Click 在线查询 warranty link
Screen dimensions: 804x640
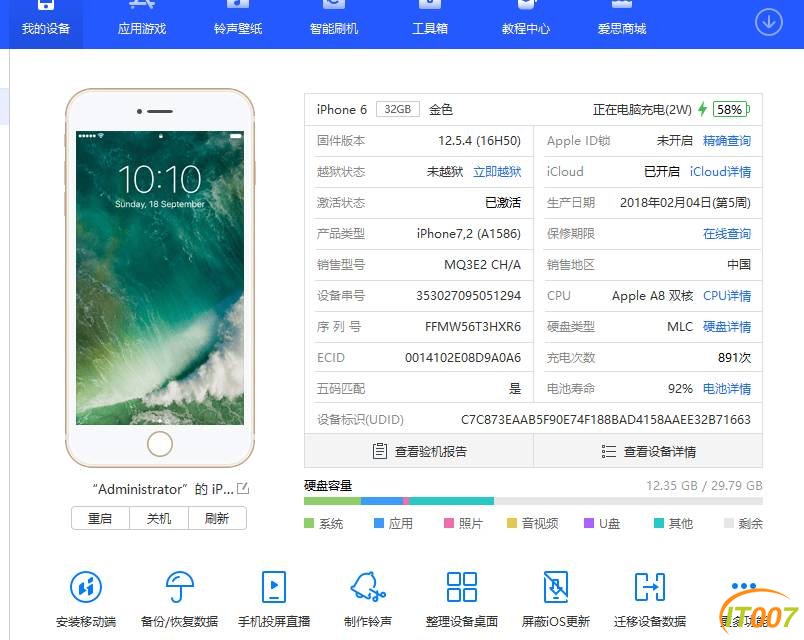pyautogui.click(x=727, y=234)
